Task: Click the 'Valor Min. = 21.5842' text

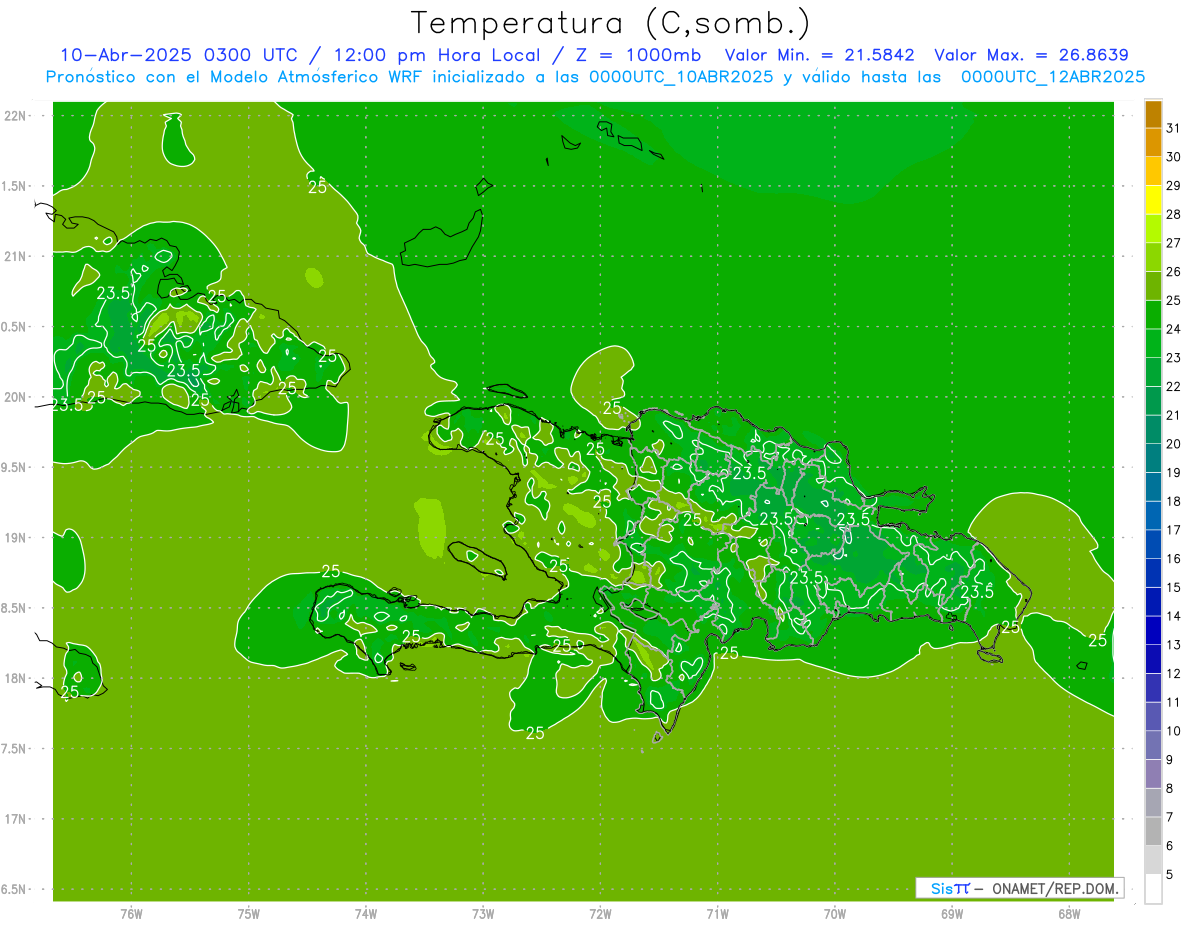Action: pos(819,55)
